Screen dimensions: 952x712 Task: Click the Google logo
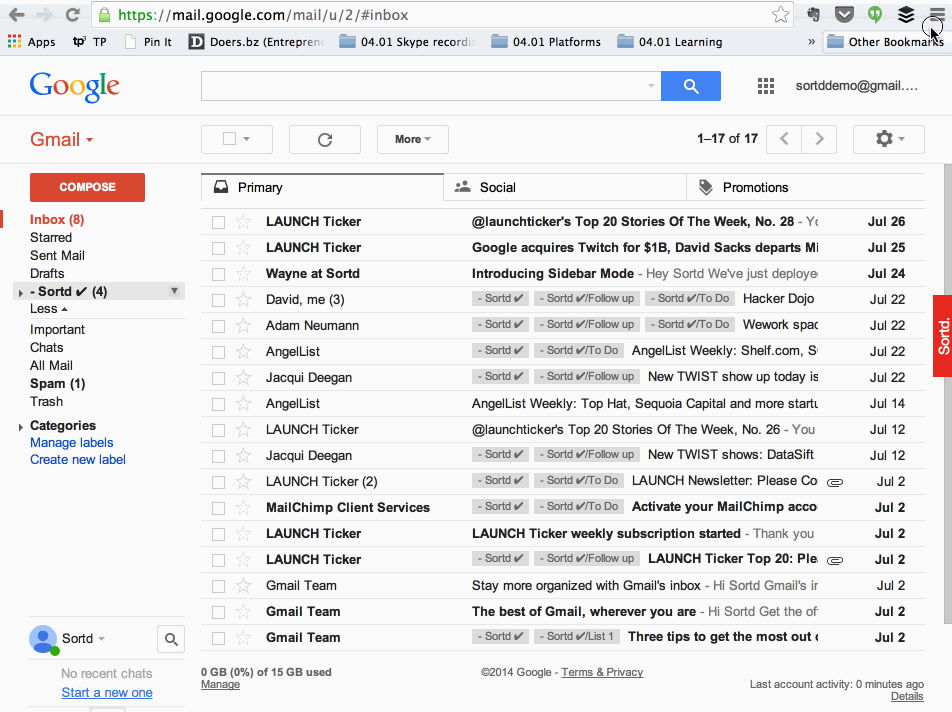(74, 87)
